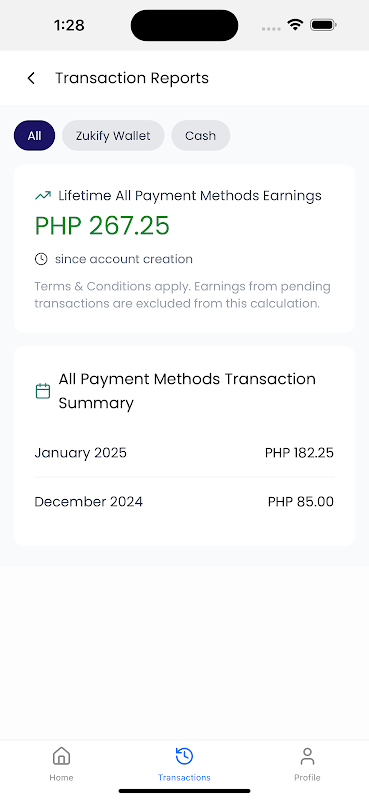Open the Transactions history clock icon
The image size is (369, 800).
pos(184,756)
